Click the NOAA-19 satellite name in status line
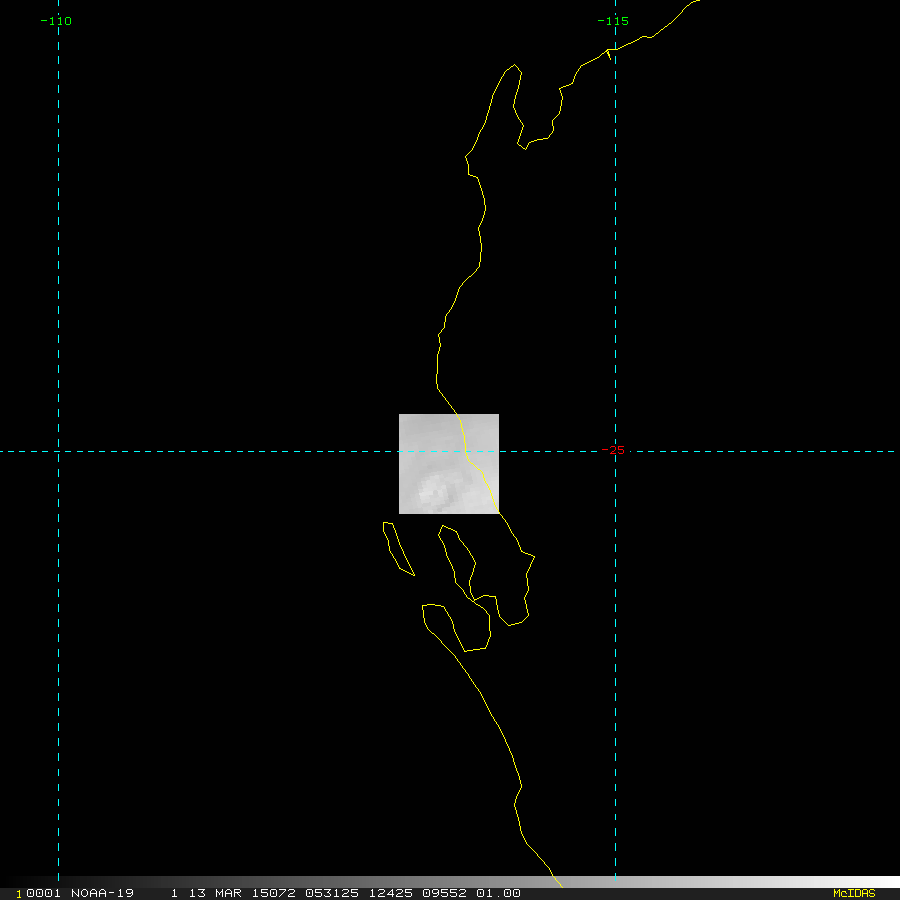 [x=102, y=893]
